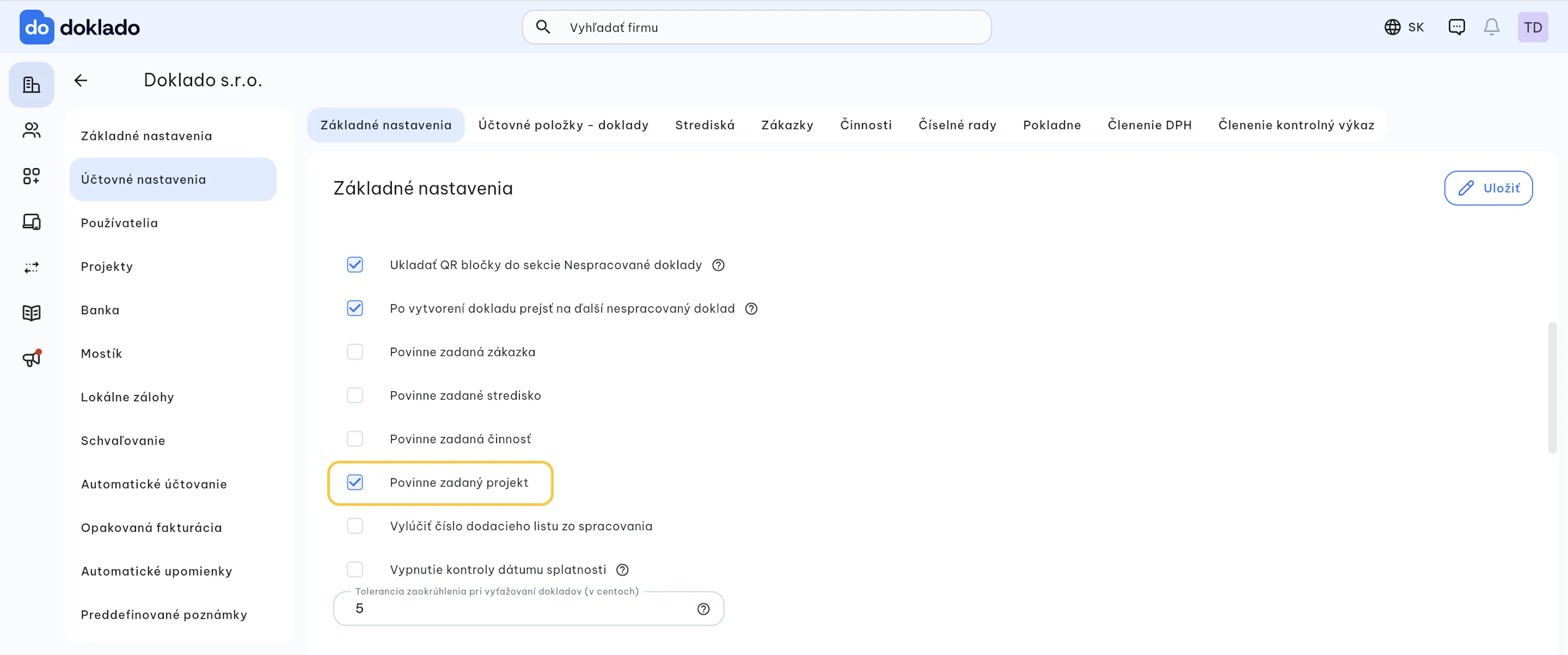Open Mostík in left menu
This screenshot has width=1568, height=655.
click(x=173, y=353)
